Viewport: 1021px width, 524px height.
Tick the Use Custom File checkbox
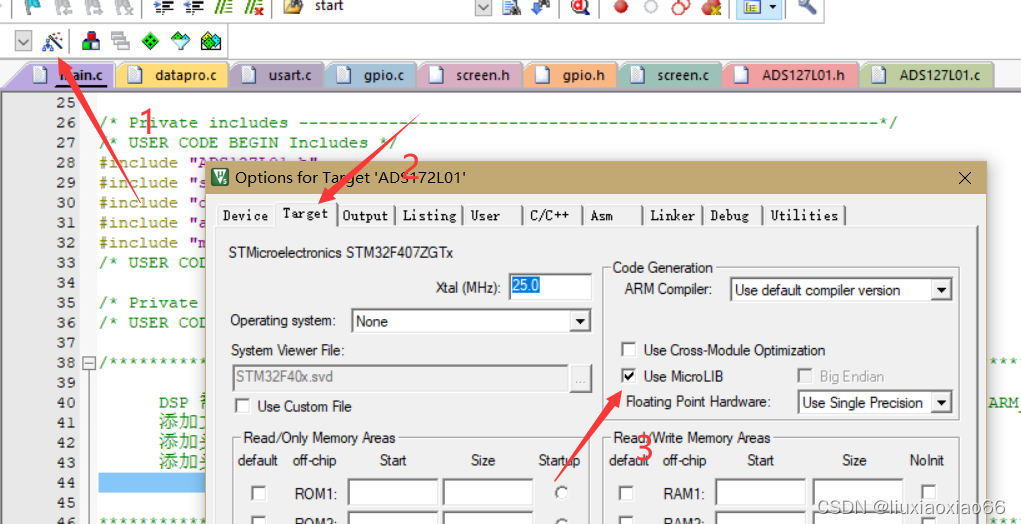(x=243, y=406)
